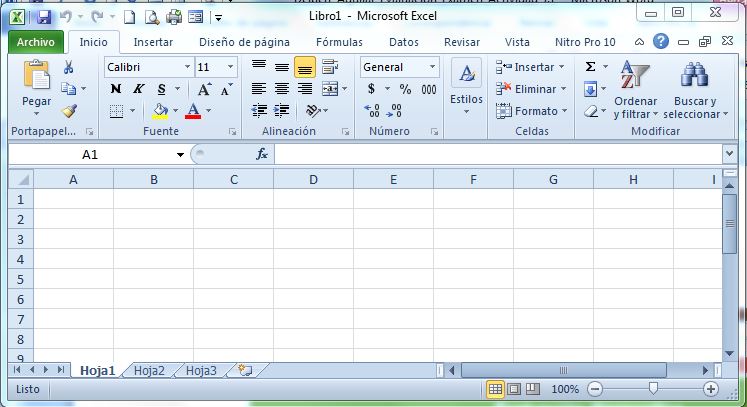Screen dimensions: 747x407
Task: Expand the formula bar chevron
Action: click(729, 154)
